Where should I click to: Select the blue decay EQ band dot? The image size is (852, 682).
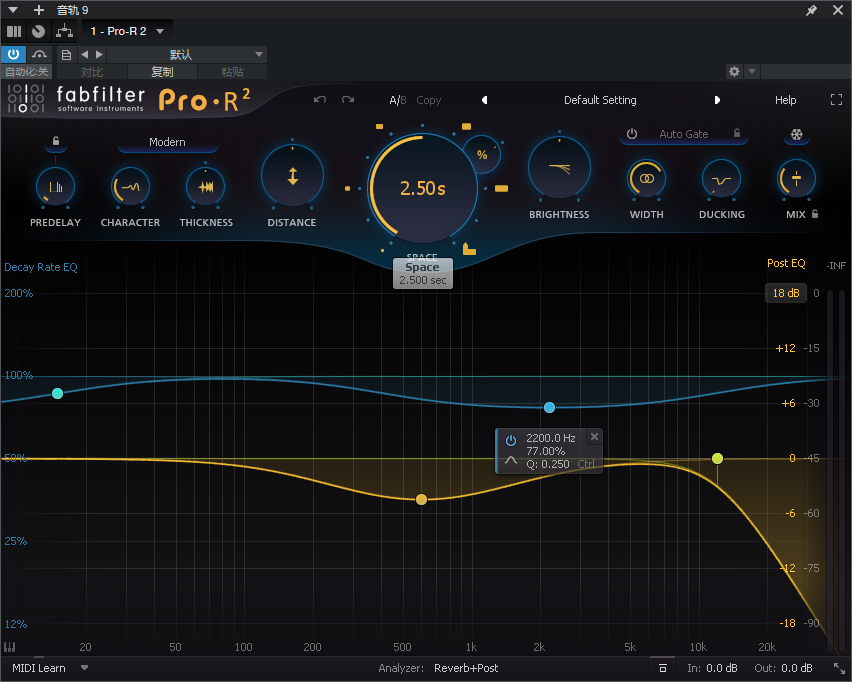point(549,407)
